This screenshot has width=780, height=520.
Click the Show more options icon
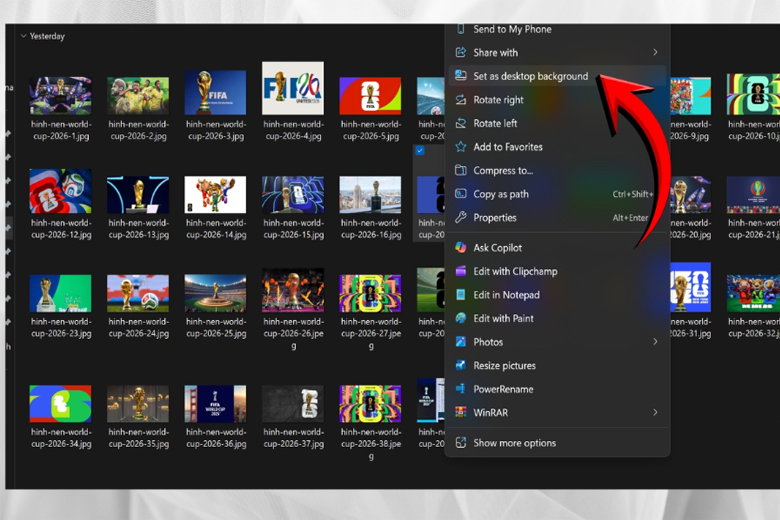tap(461, 442)
